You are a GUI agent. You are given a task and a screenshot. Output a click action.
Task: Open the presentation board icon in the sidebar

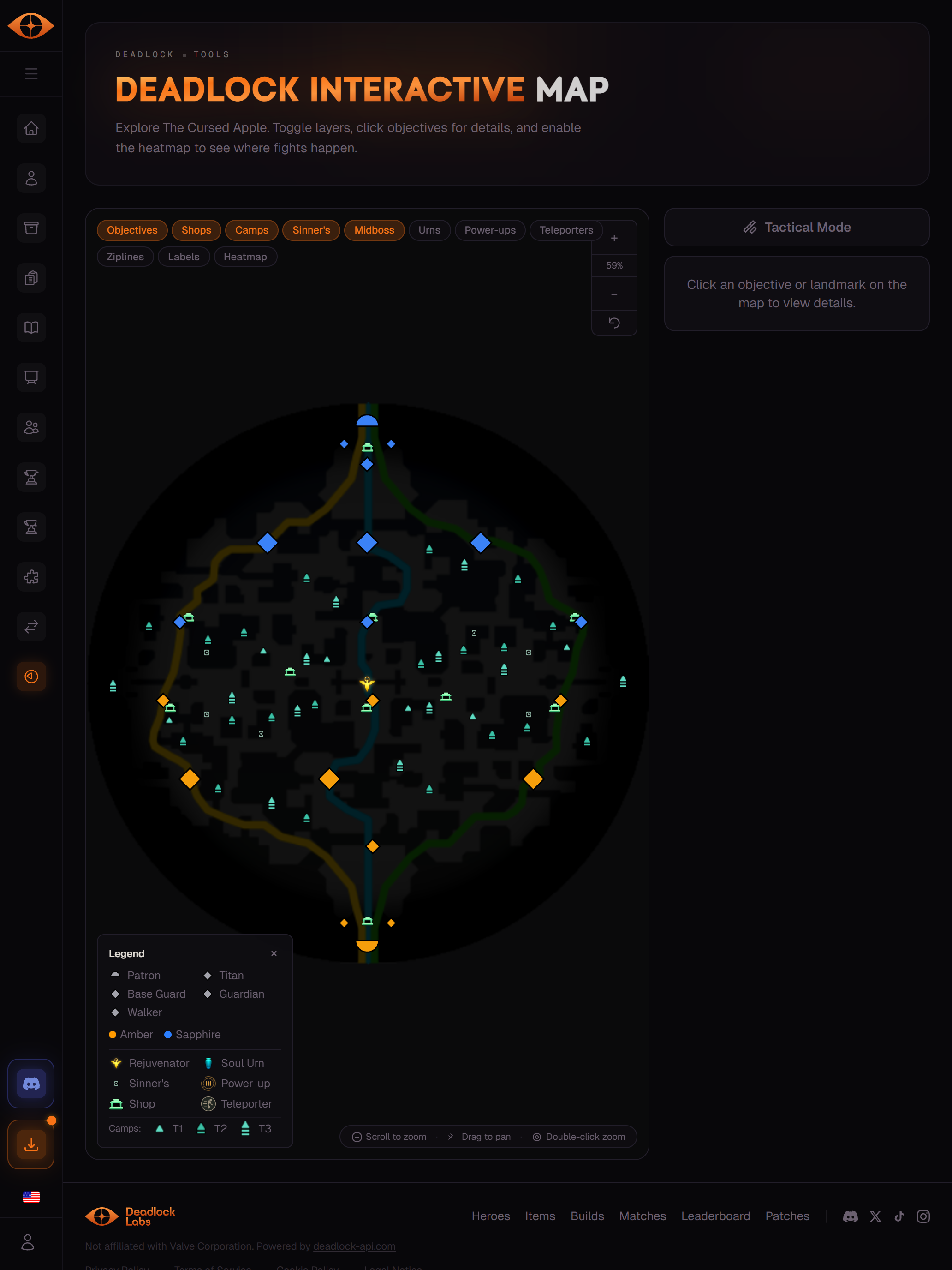pos(31,377)
